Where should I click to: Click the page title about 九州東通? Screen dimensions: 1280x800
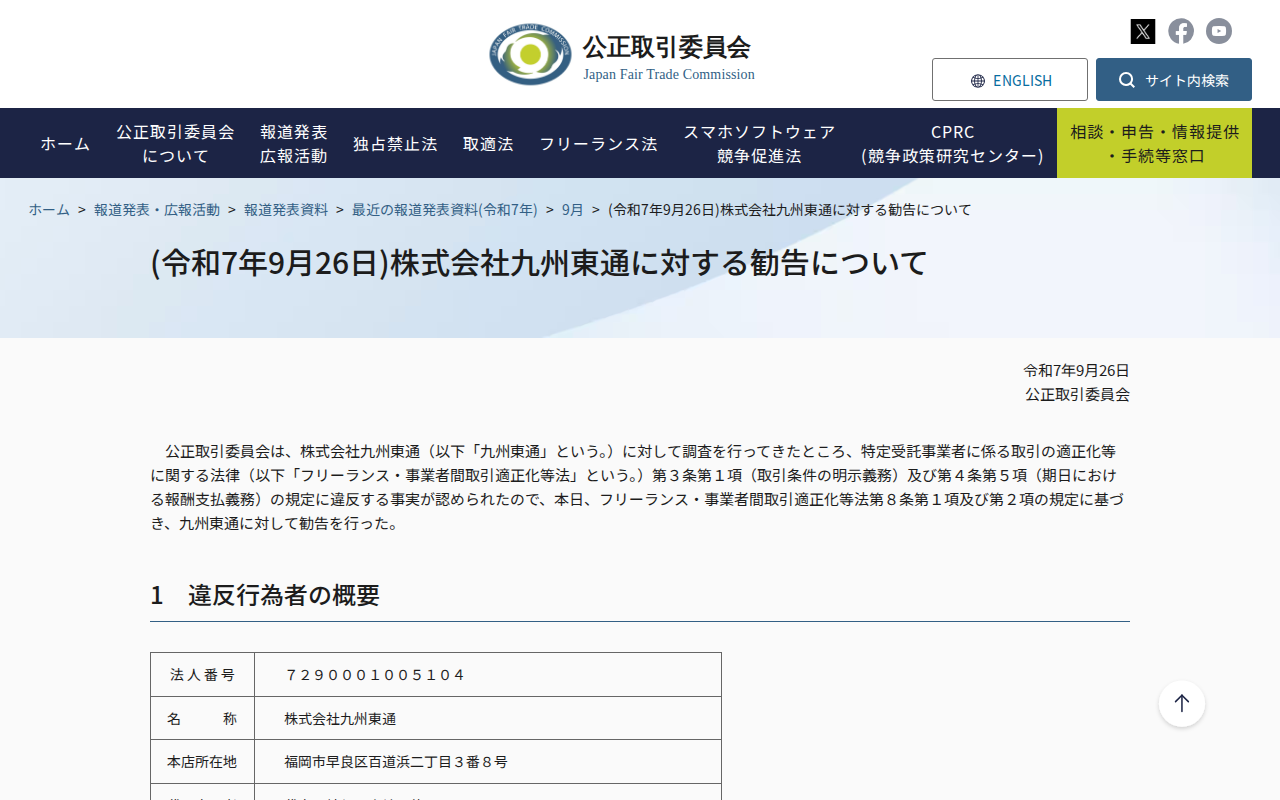(539, 263)
